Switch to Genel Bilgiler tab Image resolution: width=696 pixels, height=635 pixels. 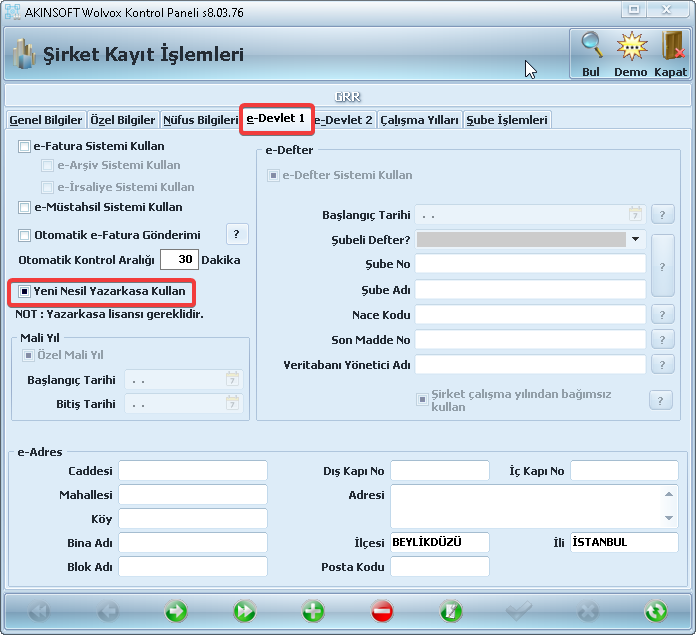46,120
